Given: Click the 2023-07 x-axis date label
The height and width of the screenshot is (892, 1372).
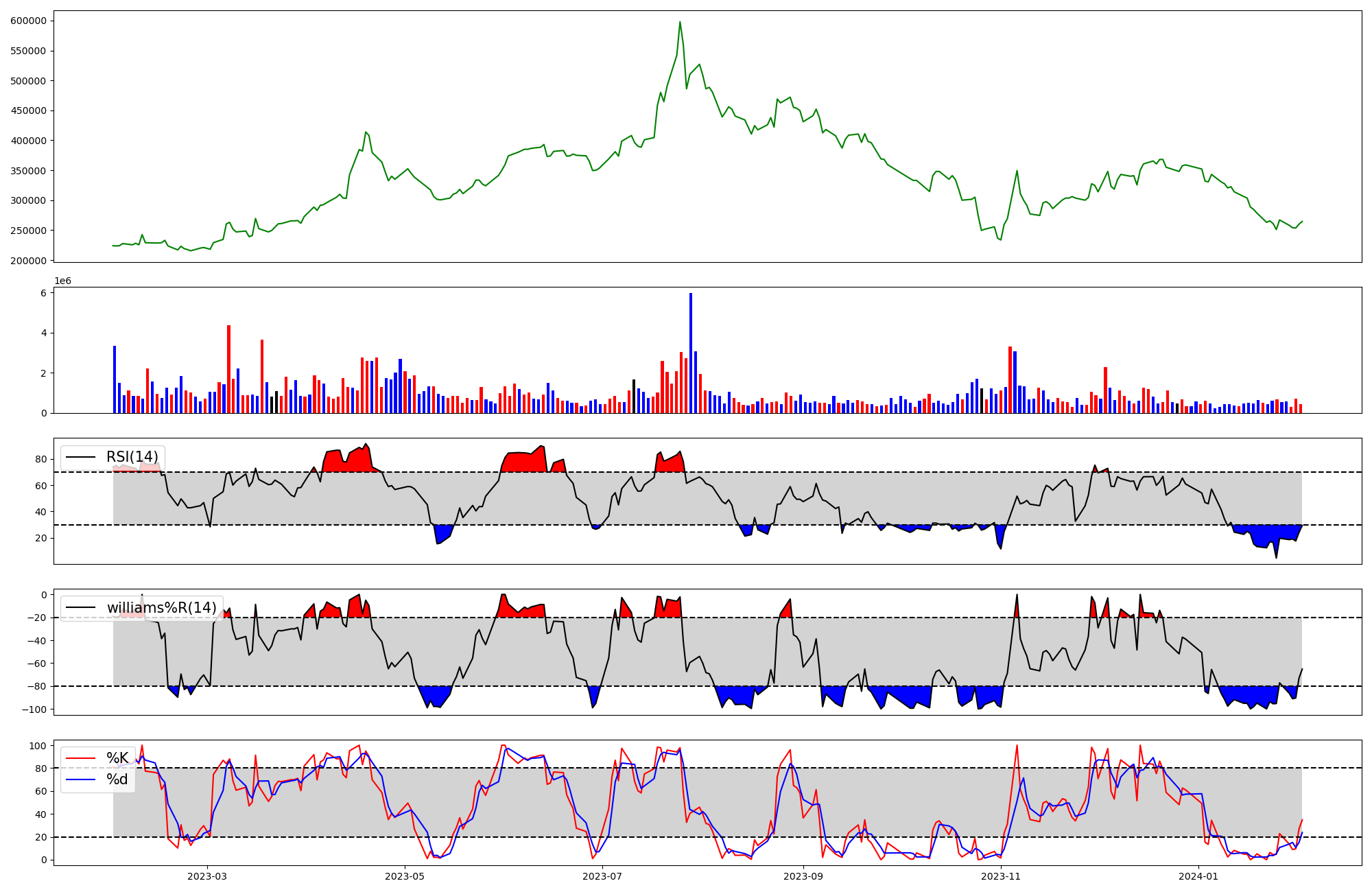Looking at the screenshot, I should [602, 876].
